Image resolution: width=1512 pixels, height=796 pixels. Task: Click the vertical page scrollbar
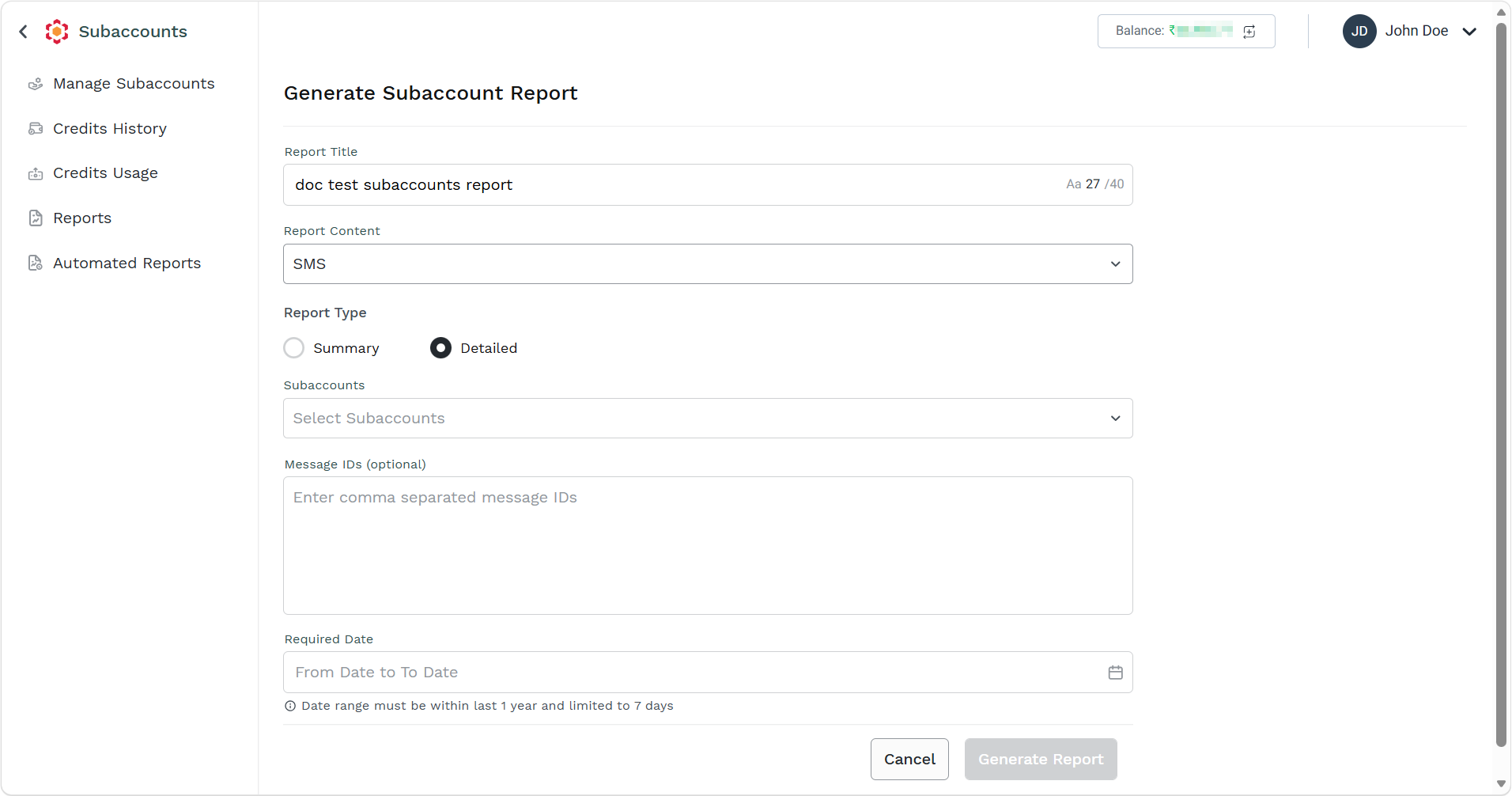tap(1501, 384)
